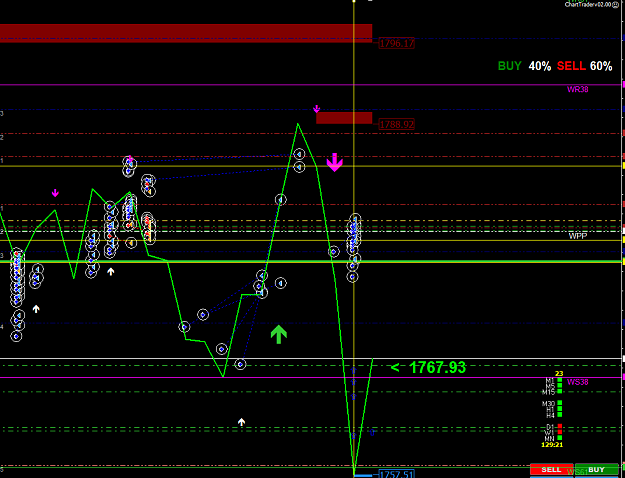Select the white up arrow beneath WS38 line
625x478 pixels.
241,422
